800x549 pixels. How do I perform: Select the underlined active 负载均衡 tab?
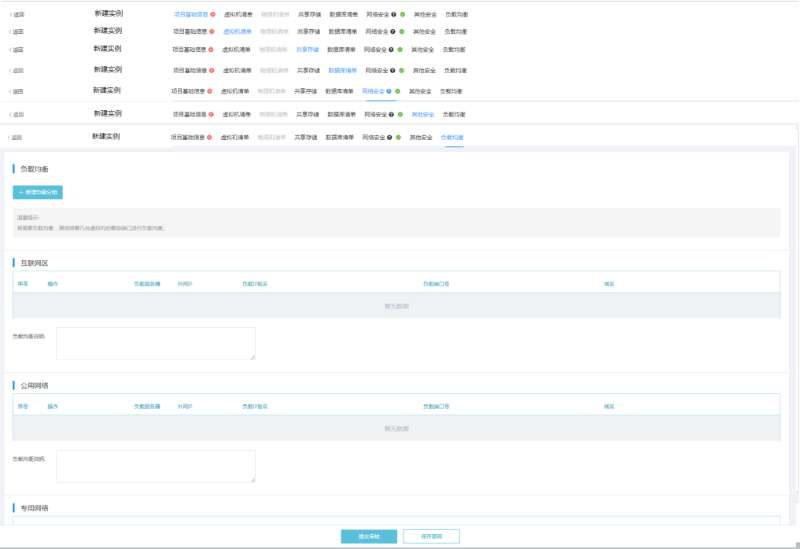click(452, 136)
